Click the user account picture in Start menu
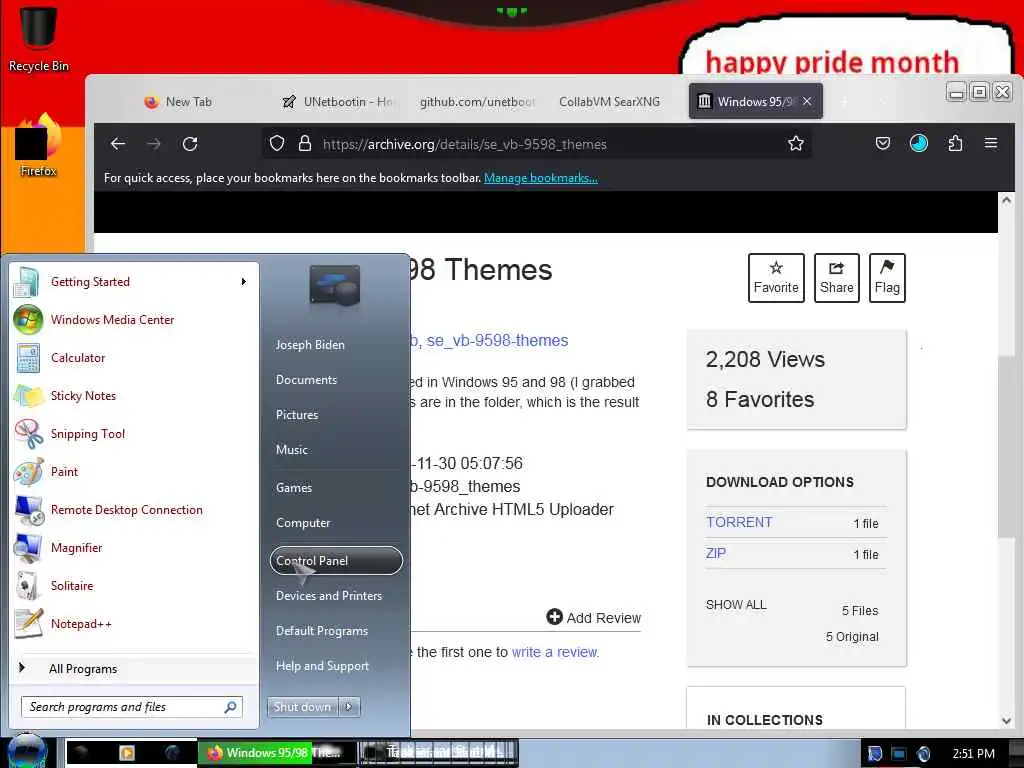Image resolution: width=1024 pixels, height=768 pixels. click(x=334, y=286)
